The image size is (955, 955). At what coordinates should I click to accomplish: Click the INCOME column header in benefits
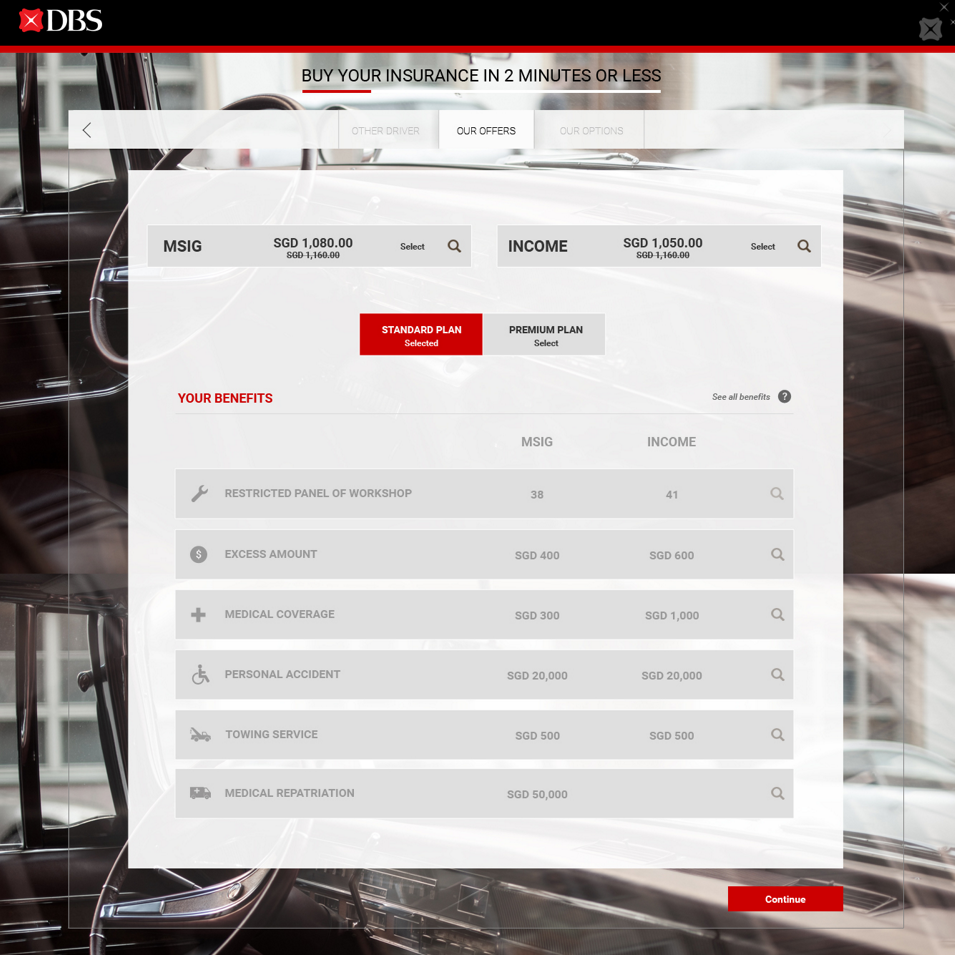(671, 442)
